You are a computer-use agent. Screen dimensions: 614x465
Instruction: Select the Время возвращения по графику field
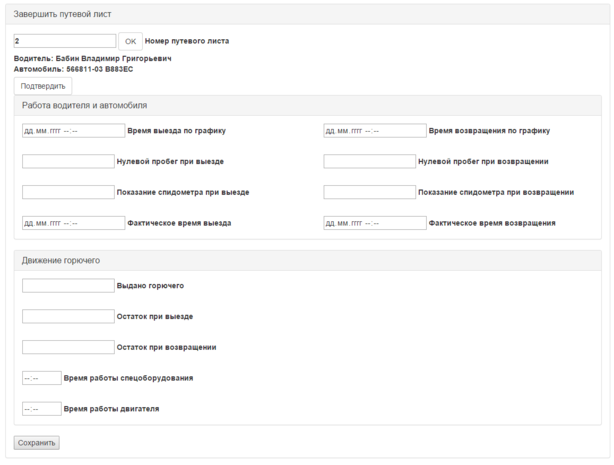[x=375, y=130]
